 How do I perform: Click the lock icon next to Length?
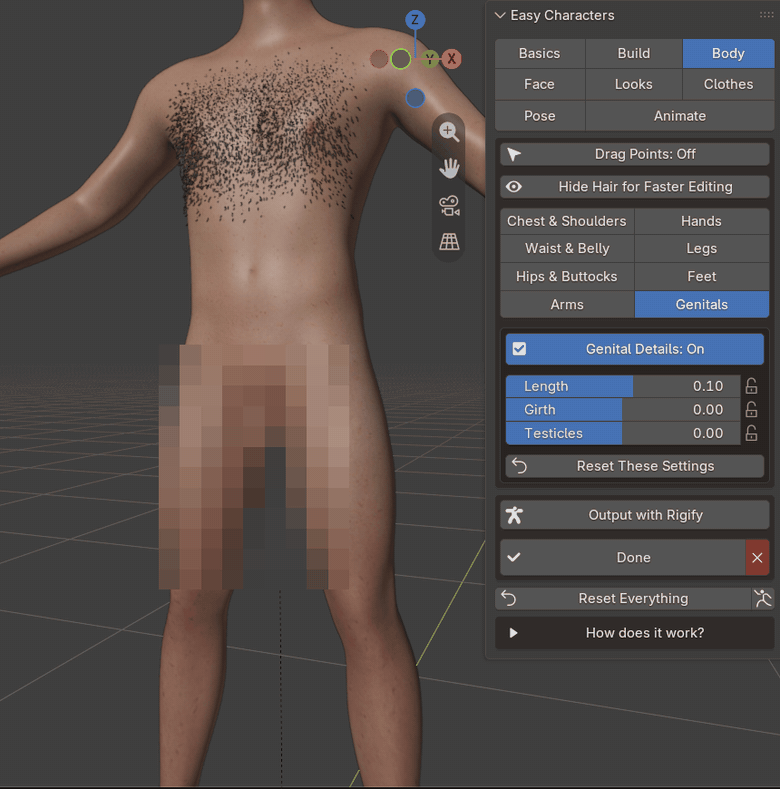(x=751, y=386)
